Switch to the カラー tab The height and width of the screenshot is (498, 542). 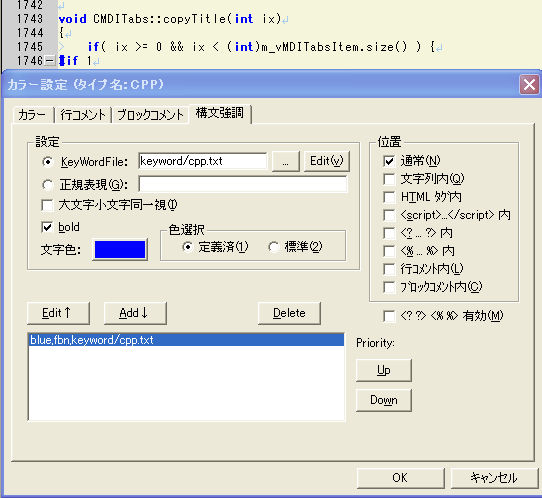pos(32,115)
